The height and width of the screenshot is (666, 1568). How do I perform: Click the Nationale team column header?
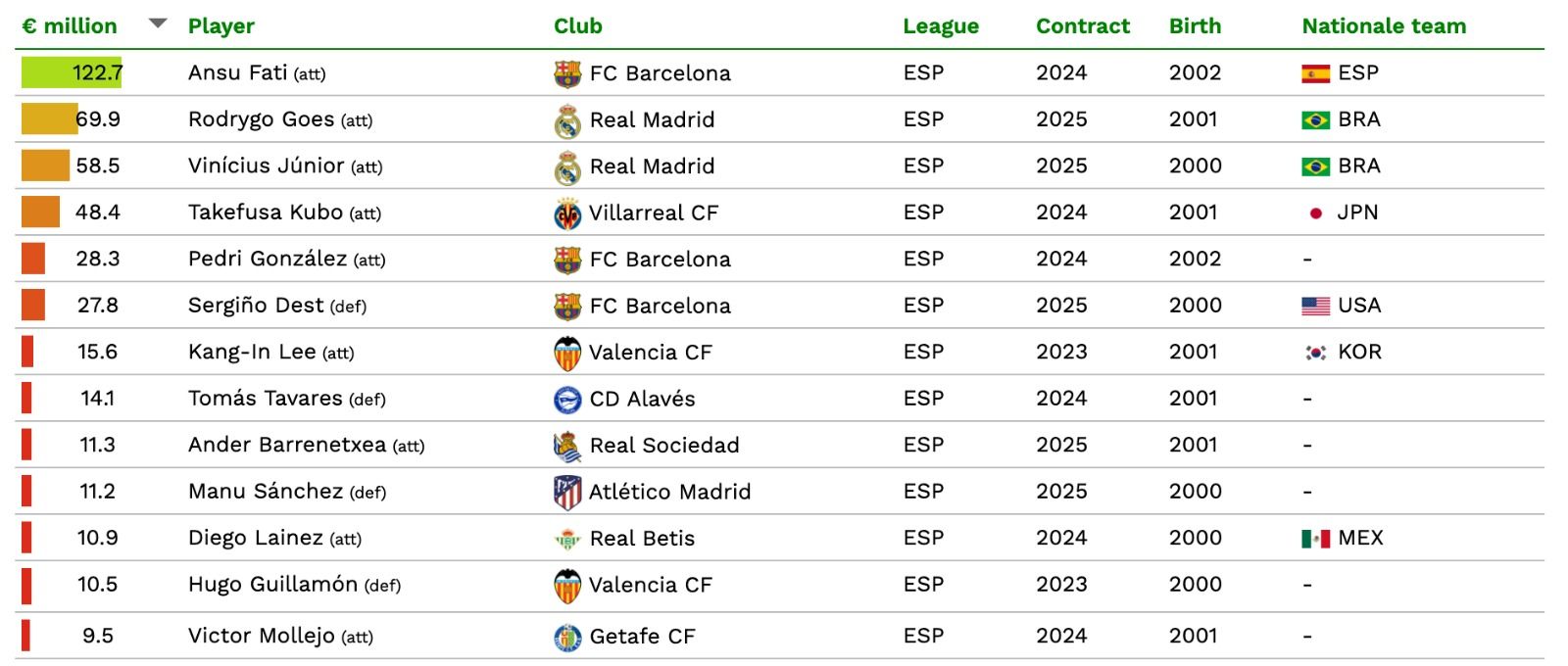(1382, 26)
